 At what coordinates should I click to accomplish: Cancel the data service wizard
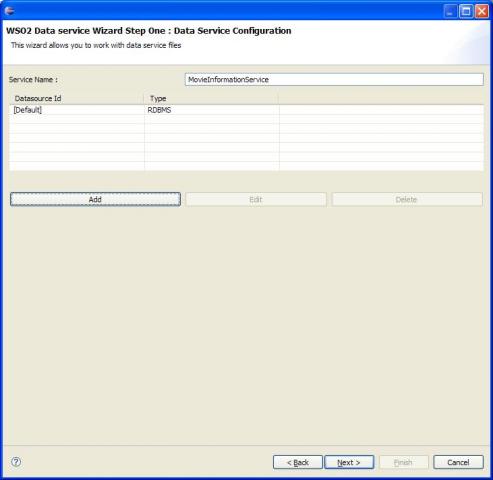(458, 462)
